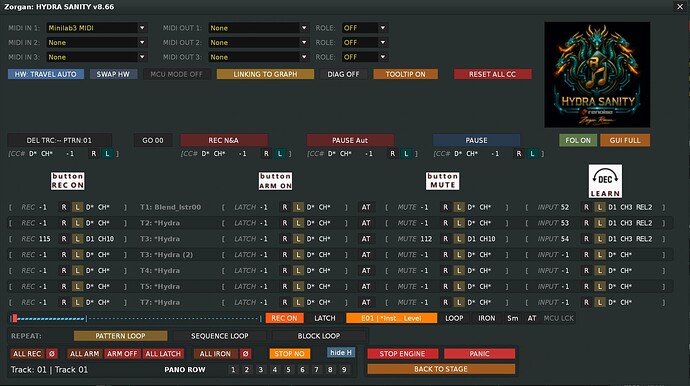Click the E01 *Inst... Level orange field
690x386 pixels.
[x=392, y=318]
